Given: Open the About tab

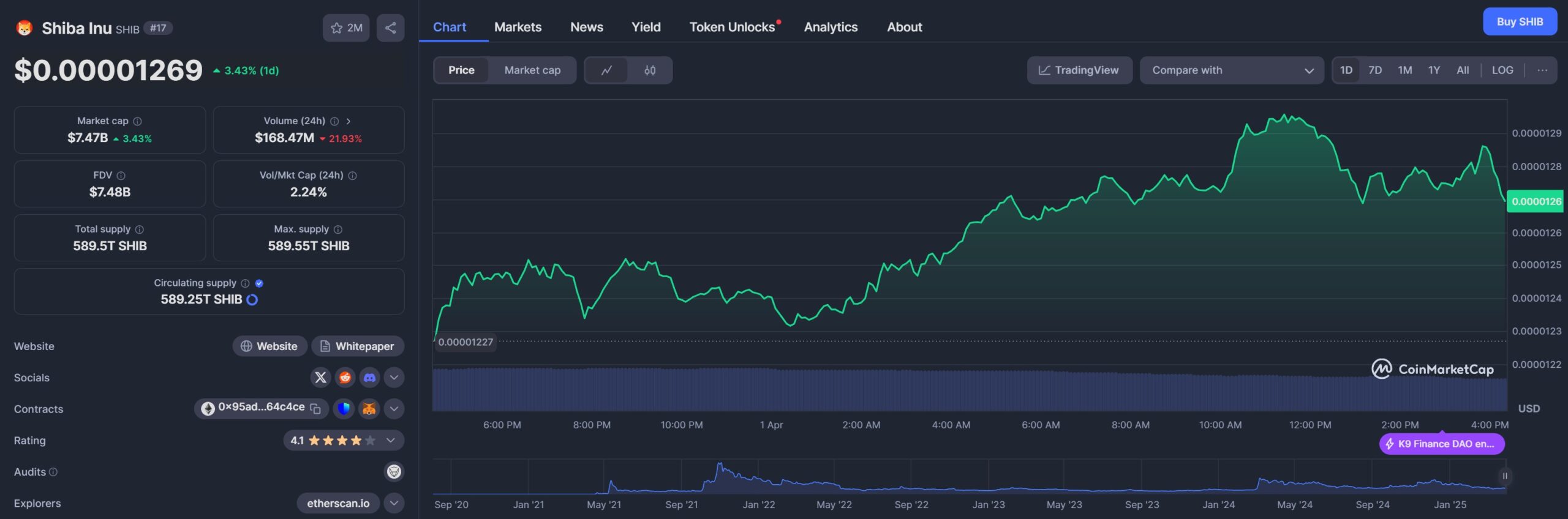Looking at the screenshot, I should coord(905,27).
